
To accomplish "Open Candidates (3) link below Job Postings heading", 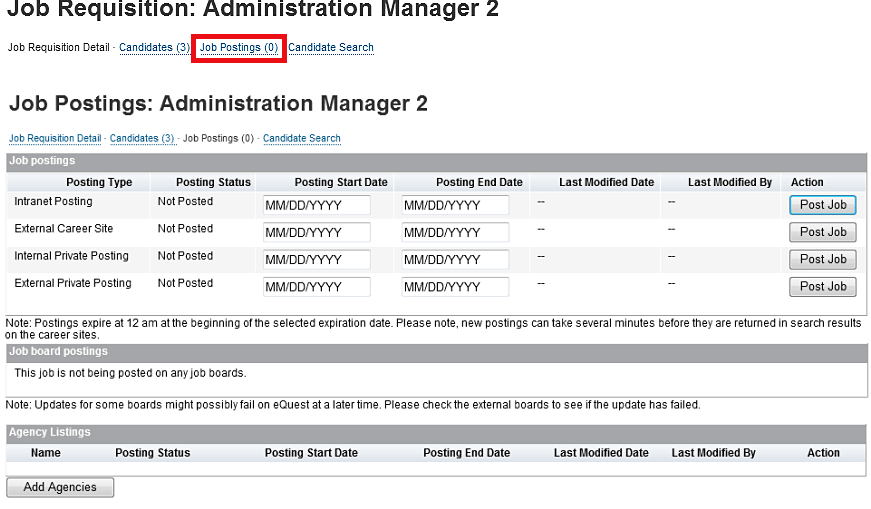I will (x=142, y=138).
